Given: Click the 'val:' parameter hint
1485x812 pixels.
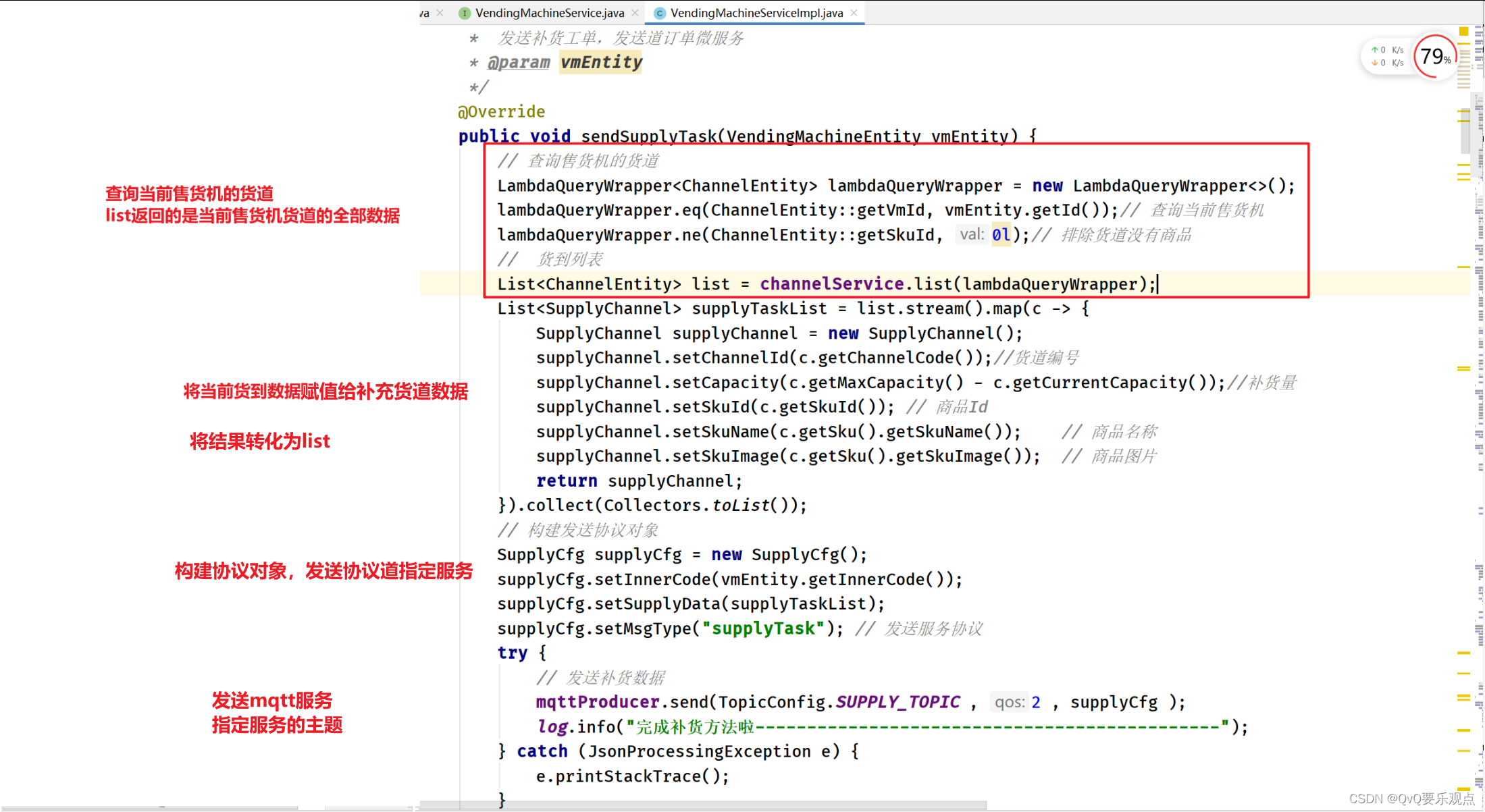Looking at the screenshot, I should tap(972, 234).
